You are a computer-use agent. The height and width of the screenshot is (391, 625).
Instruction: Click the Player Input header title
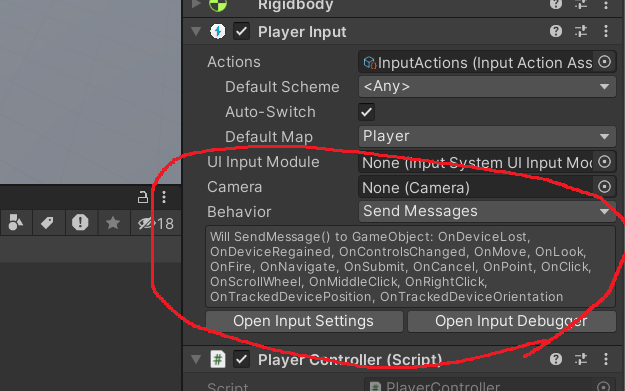click(302, 32)
